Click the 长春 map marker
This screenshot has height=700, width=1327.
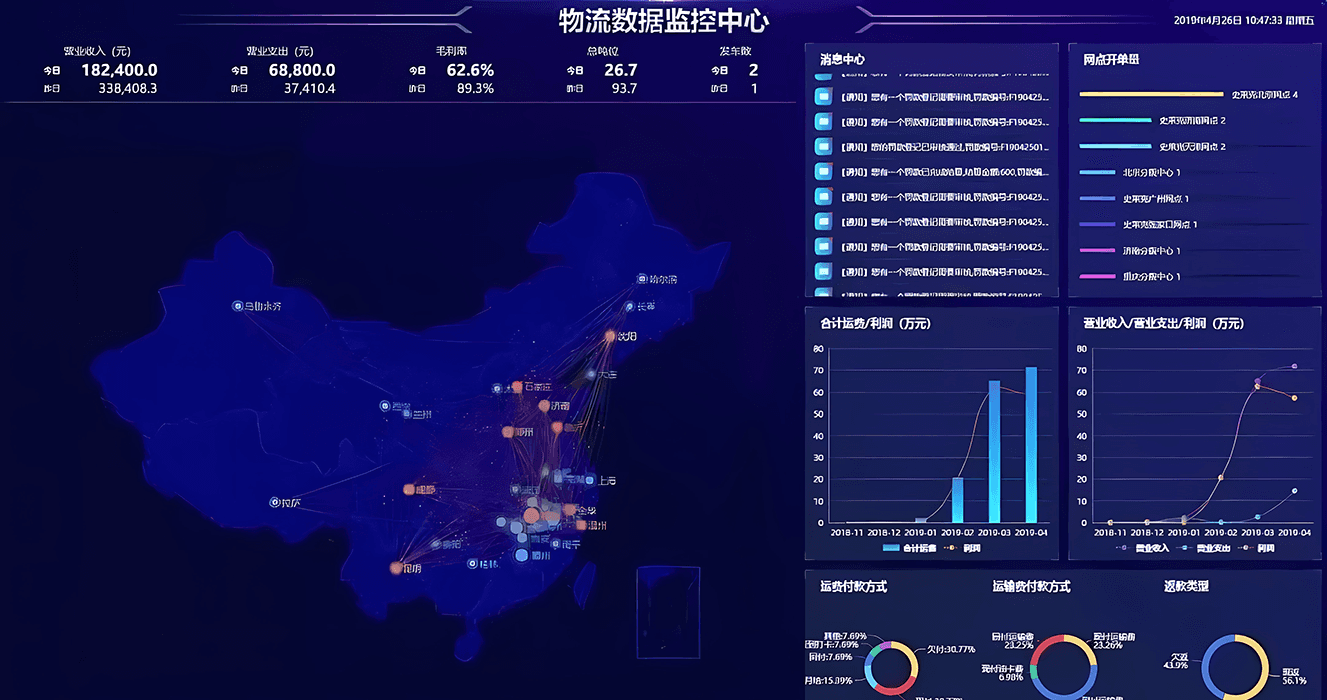629,307
